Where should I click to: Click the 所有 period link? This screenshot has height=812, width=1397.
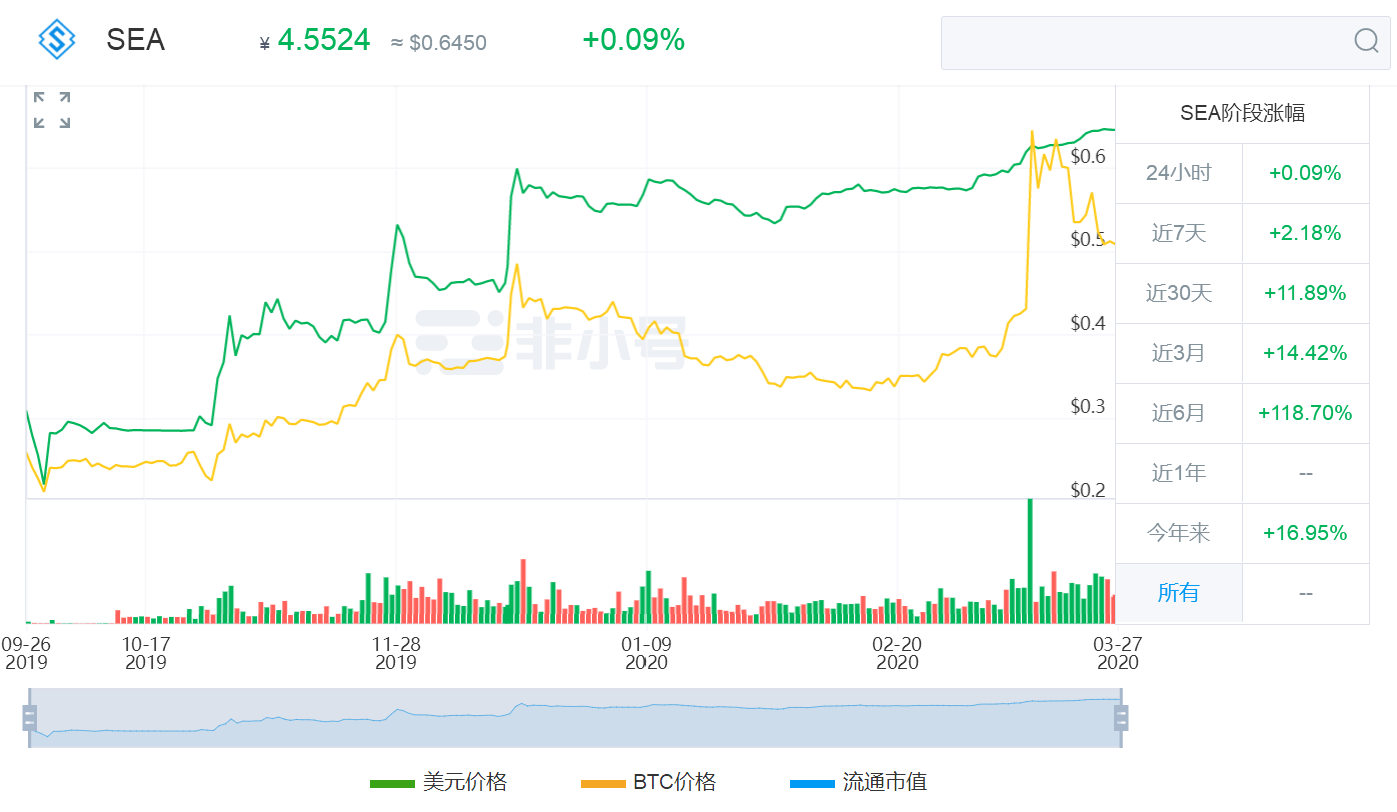pyautogui.click(x=1178, y=593)
